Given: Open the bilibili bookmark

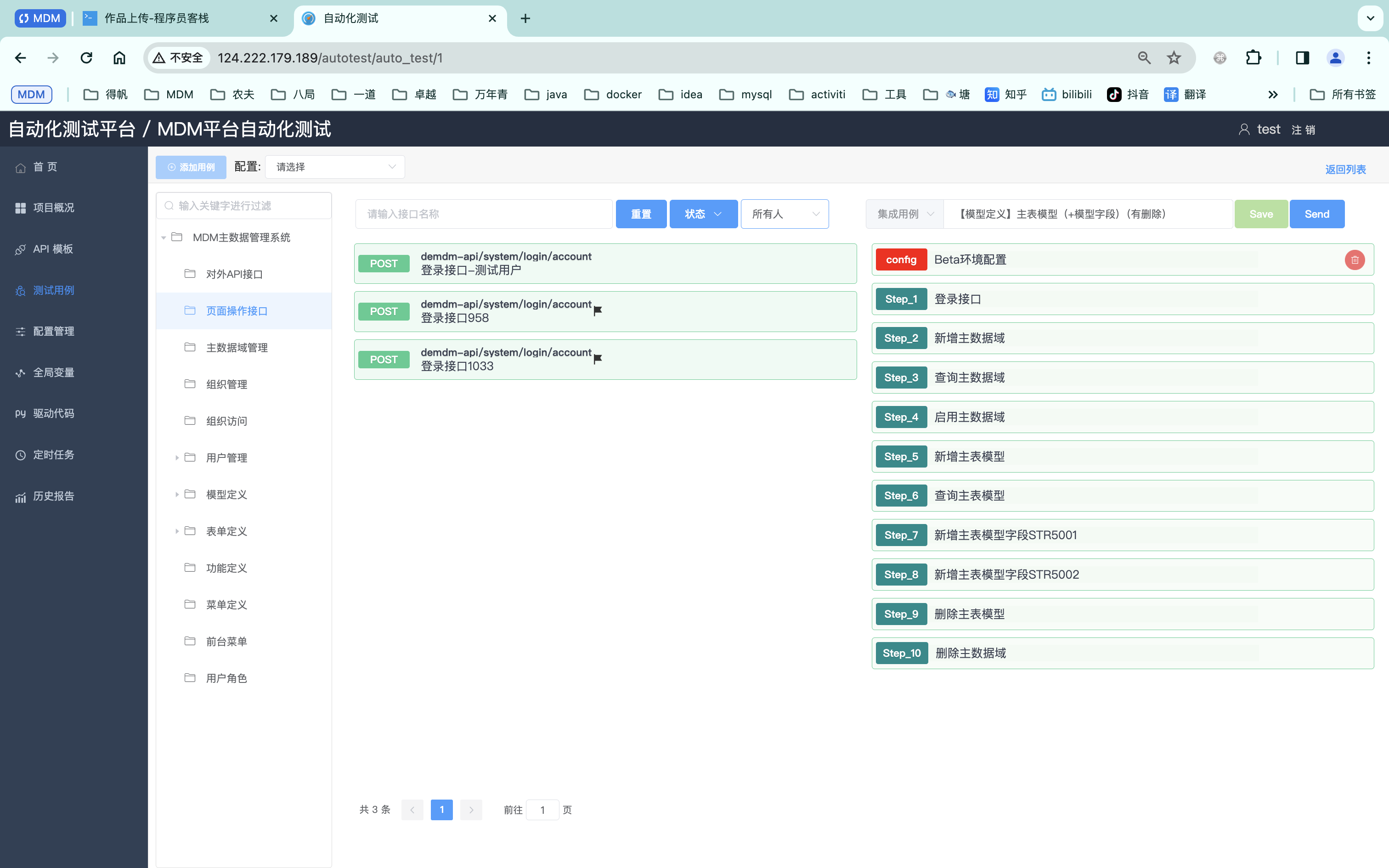Looking at the screenshot, I should pos(1067,95).
